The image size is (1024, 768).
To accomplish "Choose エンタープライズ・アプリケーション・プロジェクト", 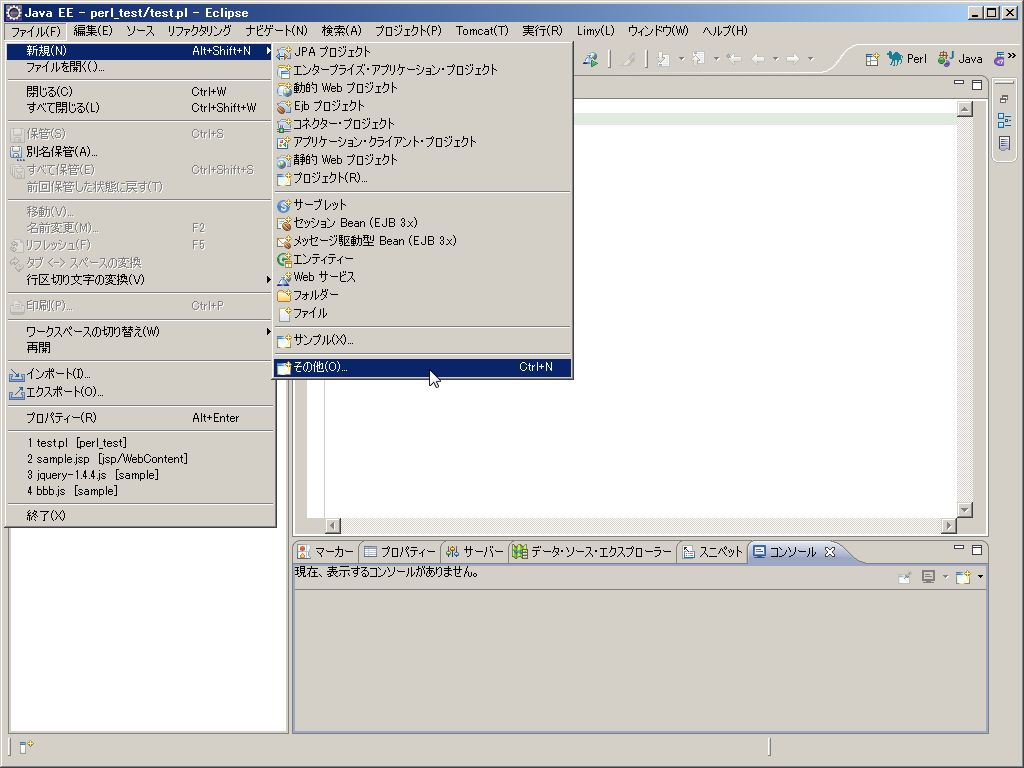I will coord(423,70).
